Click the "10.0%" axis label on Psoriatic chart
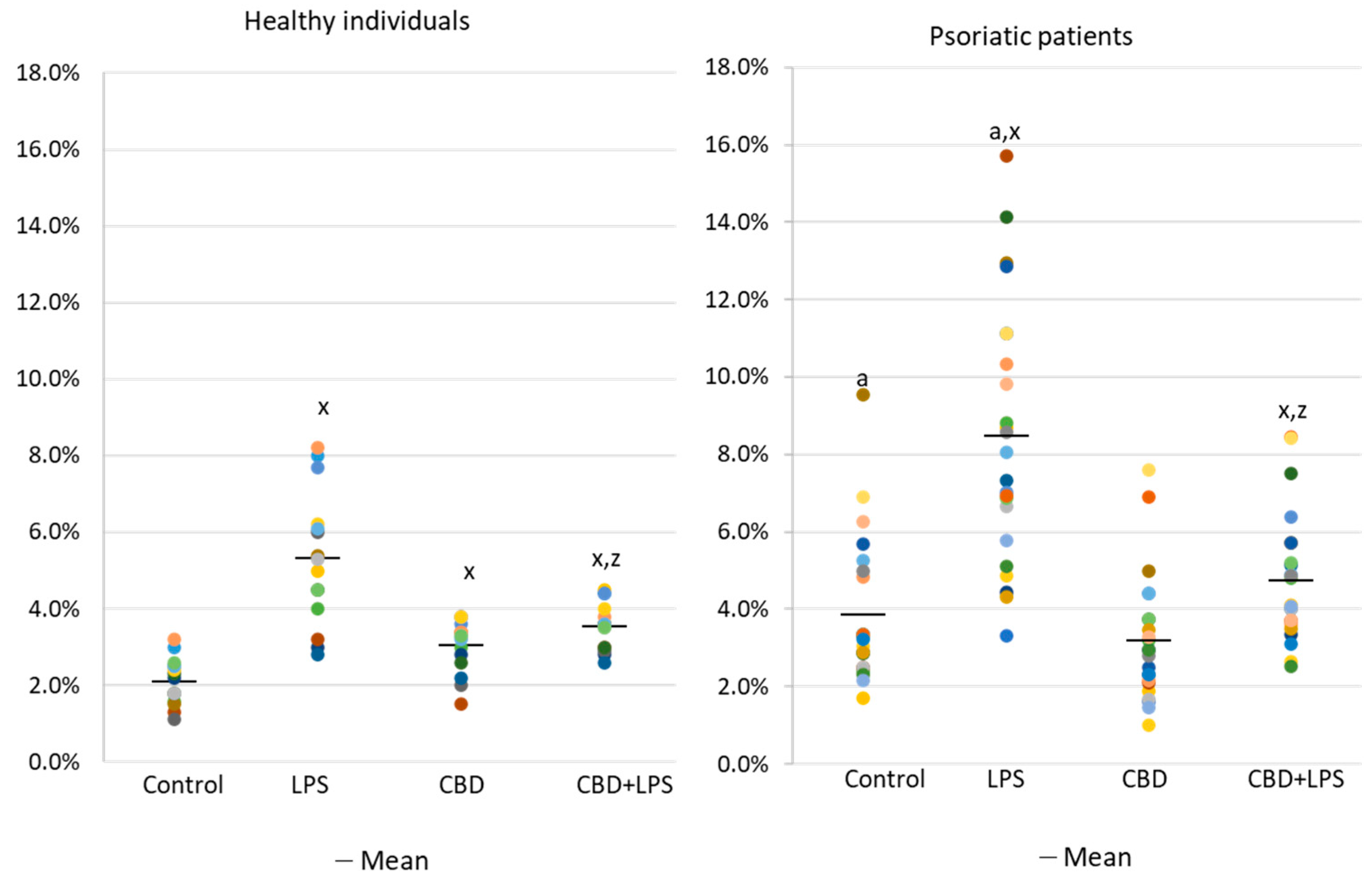1372x878 pixels. 737,377
